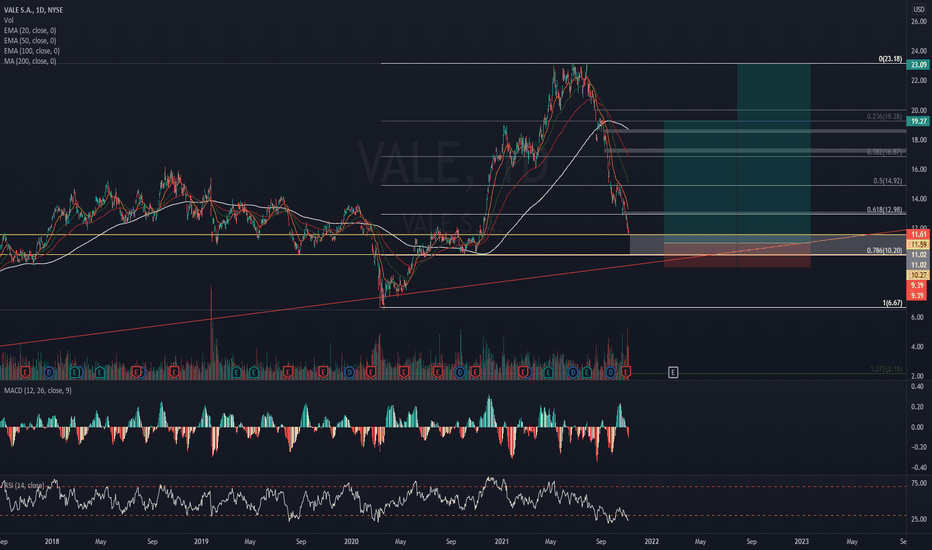Select the EMA (20, close, 0) indicator legend
The width and height of the screenshot is (932, 550).
click(30, 30)
